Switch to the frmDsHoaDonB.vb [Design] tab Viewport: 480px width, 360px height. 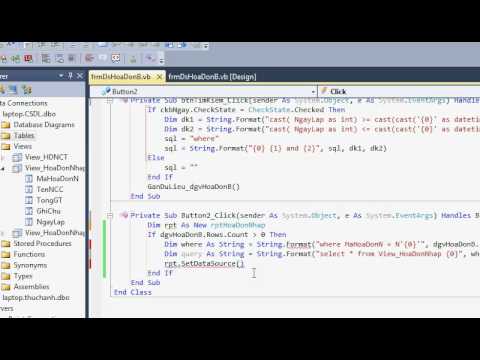coord(212,77)
